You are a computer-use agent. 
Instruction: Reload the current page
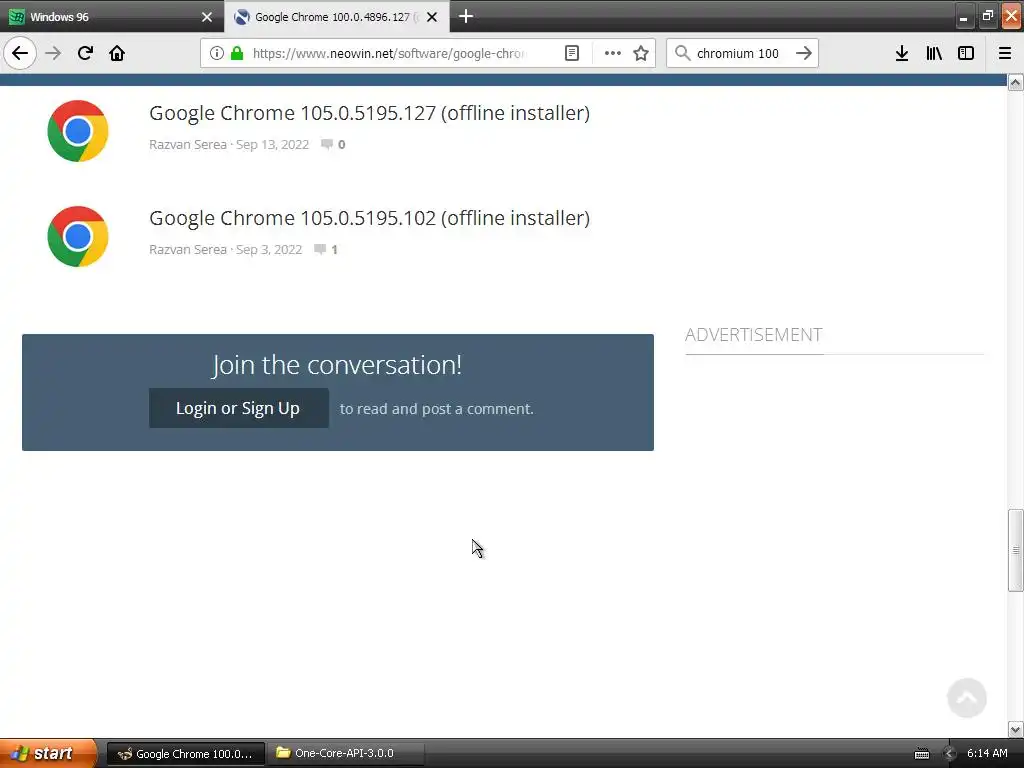(85, 53)
